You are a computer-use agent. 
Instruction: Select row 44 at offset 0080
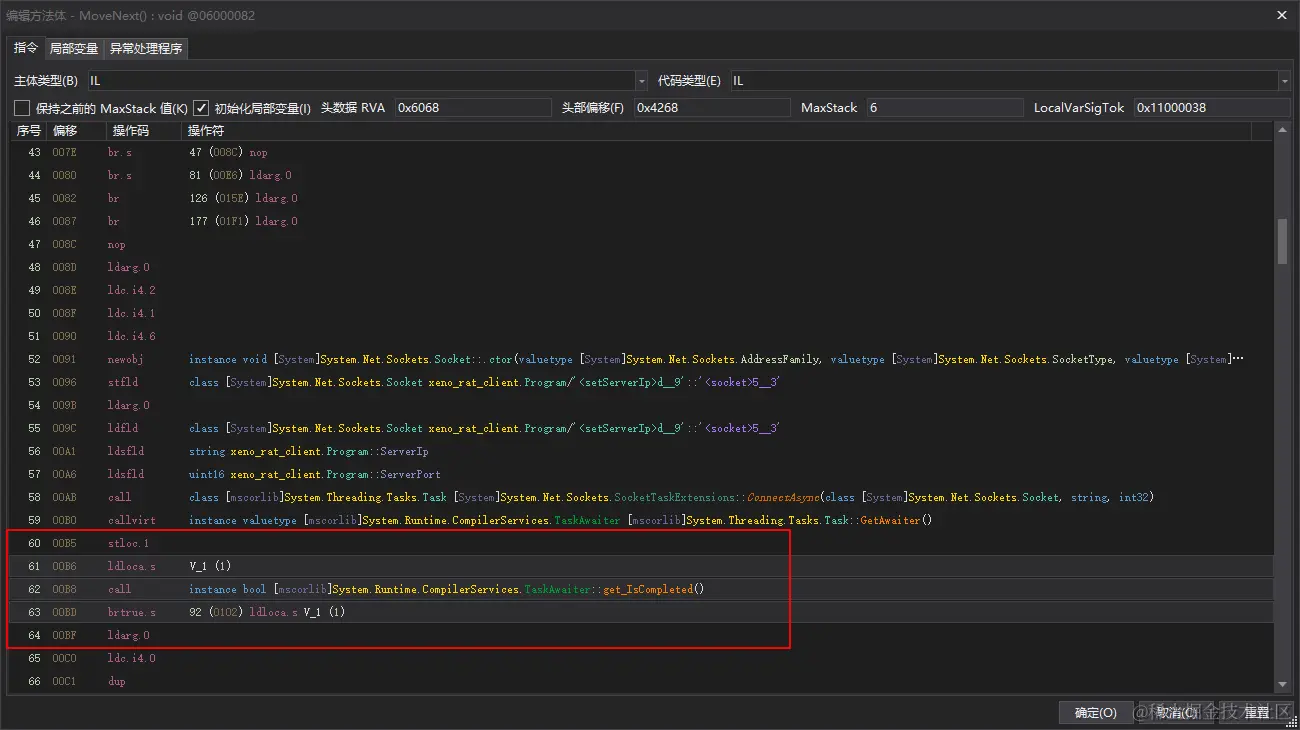pos(641,175)
